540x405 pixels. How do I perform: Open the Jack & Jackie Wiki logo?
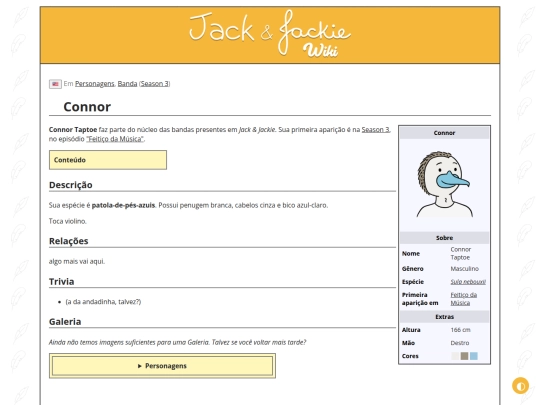(270, 34)
